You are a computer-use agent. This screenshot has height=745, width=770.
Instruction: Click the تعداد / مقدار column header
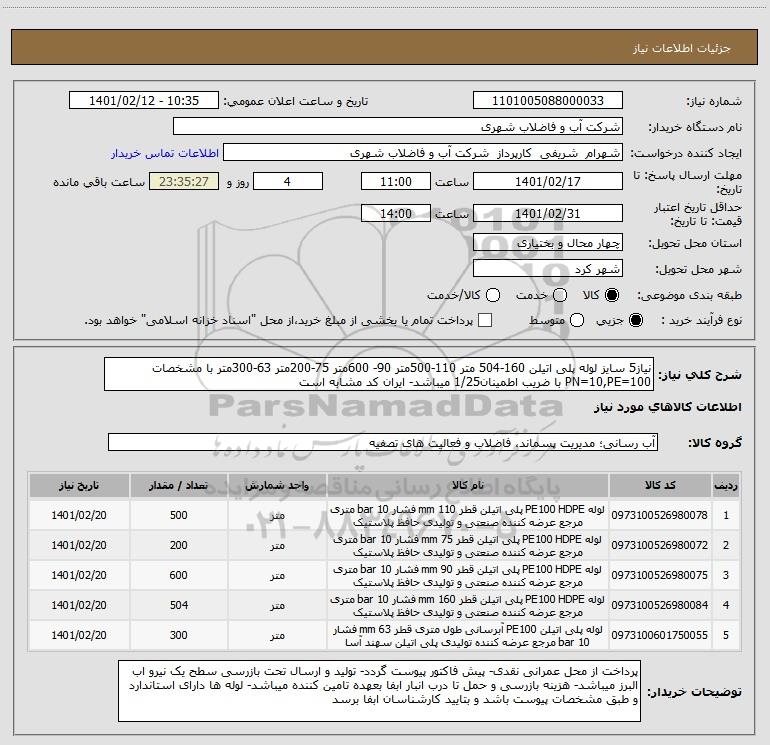point(179,485)
